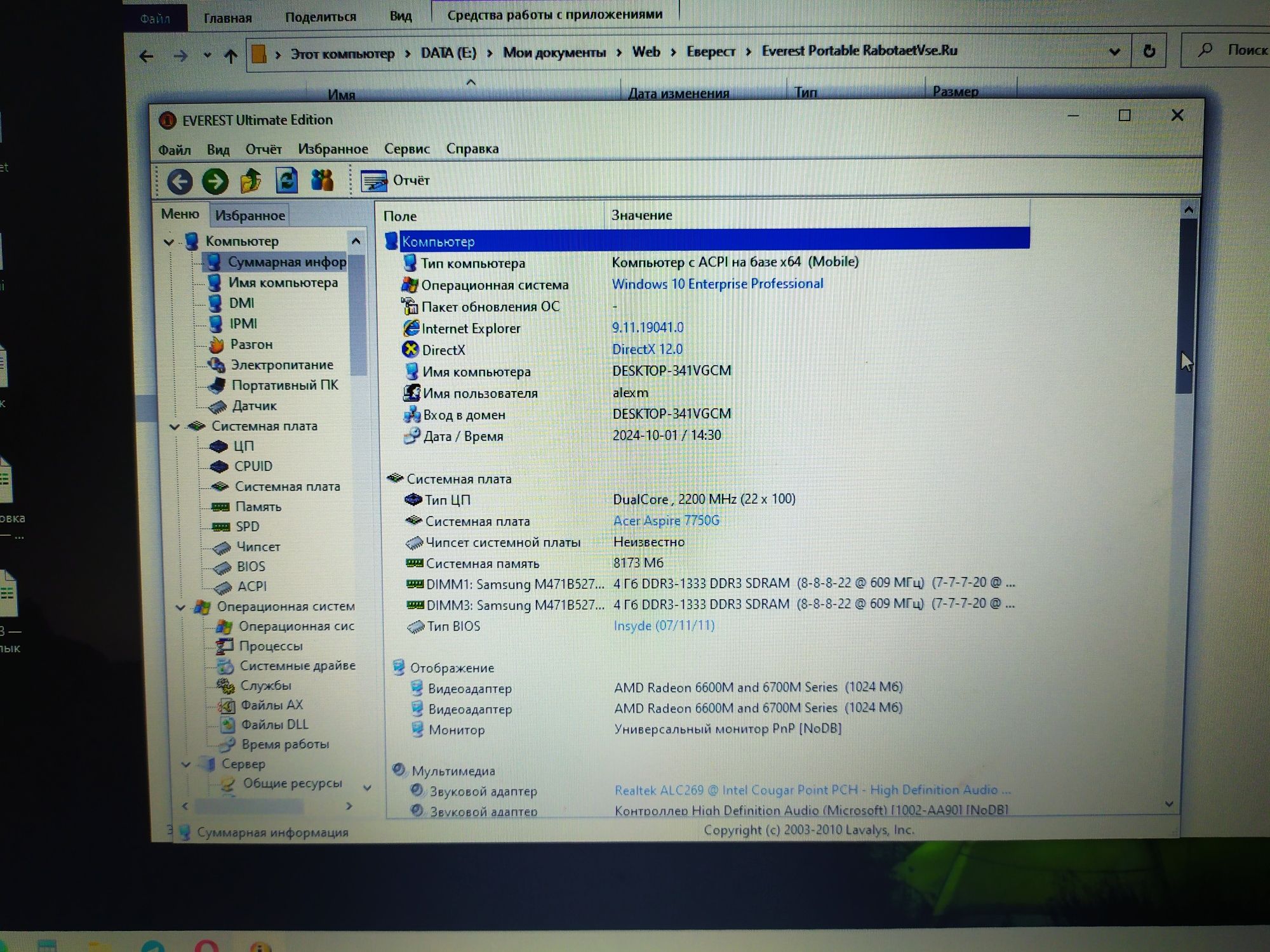Image resolution: width=1270 pixels, height=952 pixels.
Task: Select DMI in the sidebar tree
Action: coord(241,303)
